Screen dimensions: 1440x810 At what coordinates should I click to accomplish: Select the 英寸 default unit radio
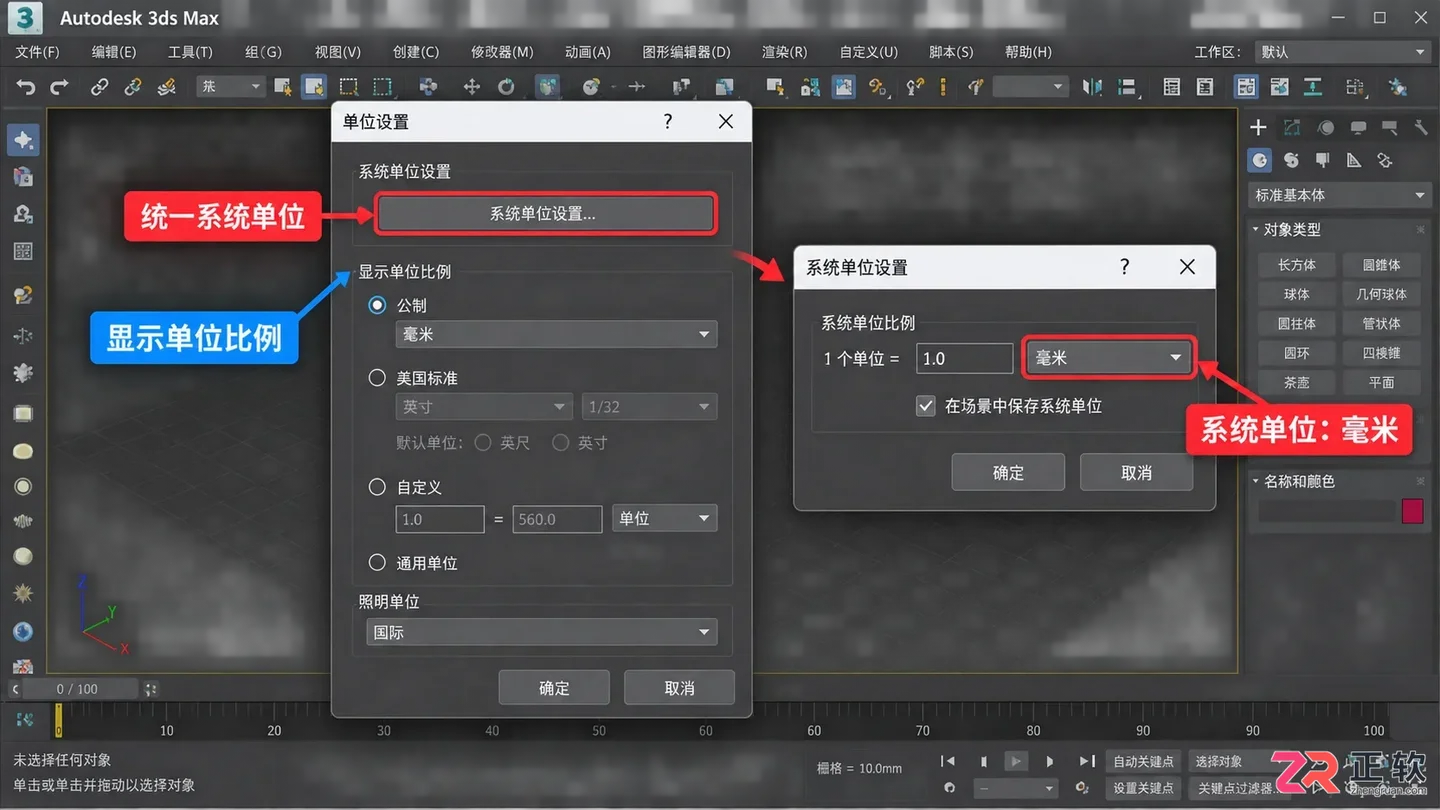560,442
